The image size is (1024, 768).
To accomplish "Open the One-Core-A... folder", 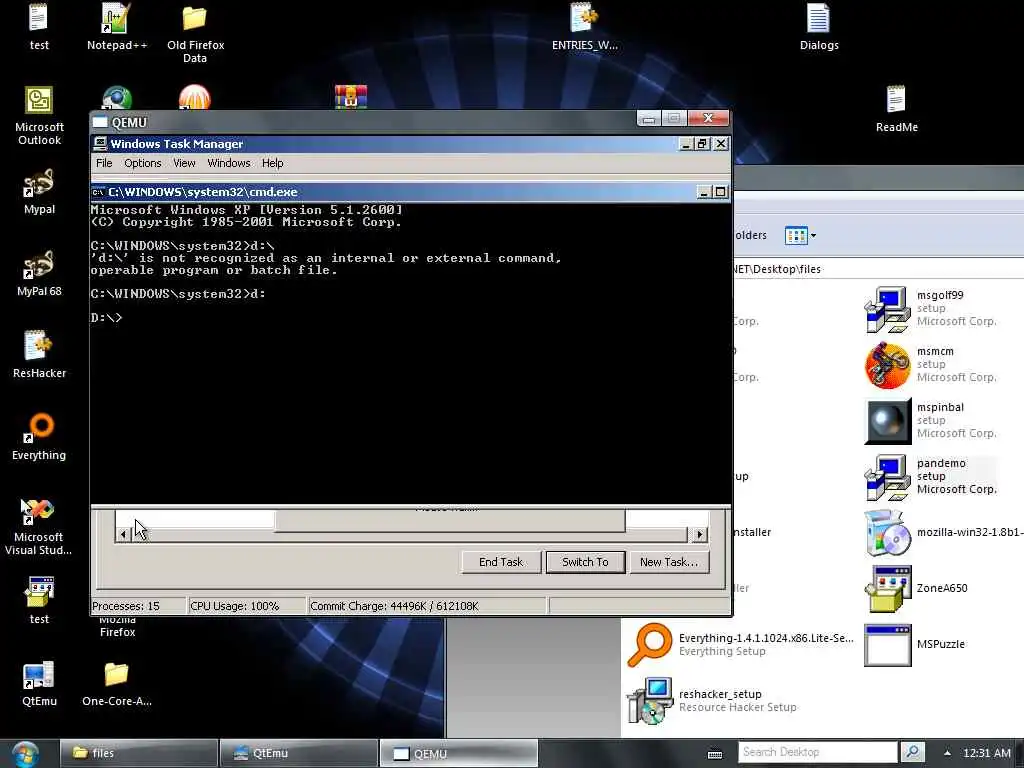I will point(117,683).
